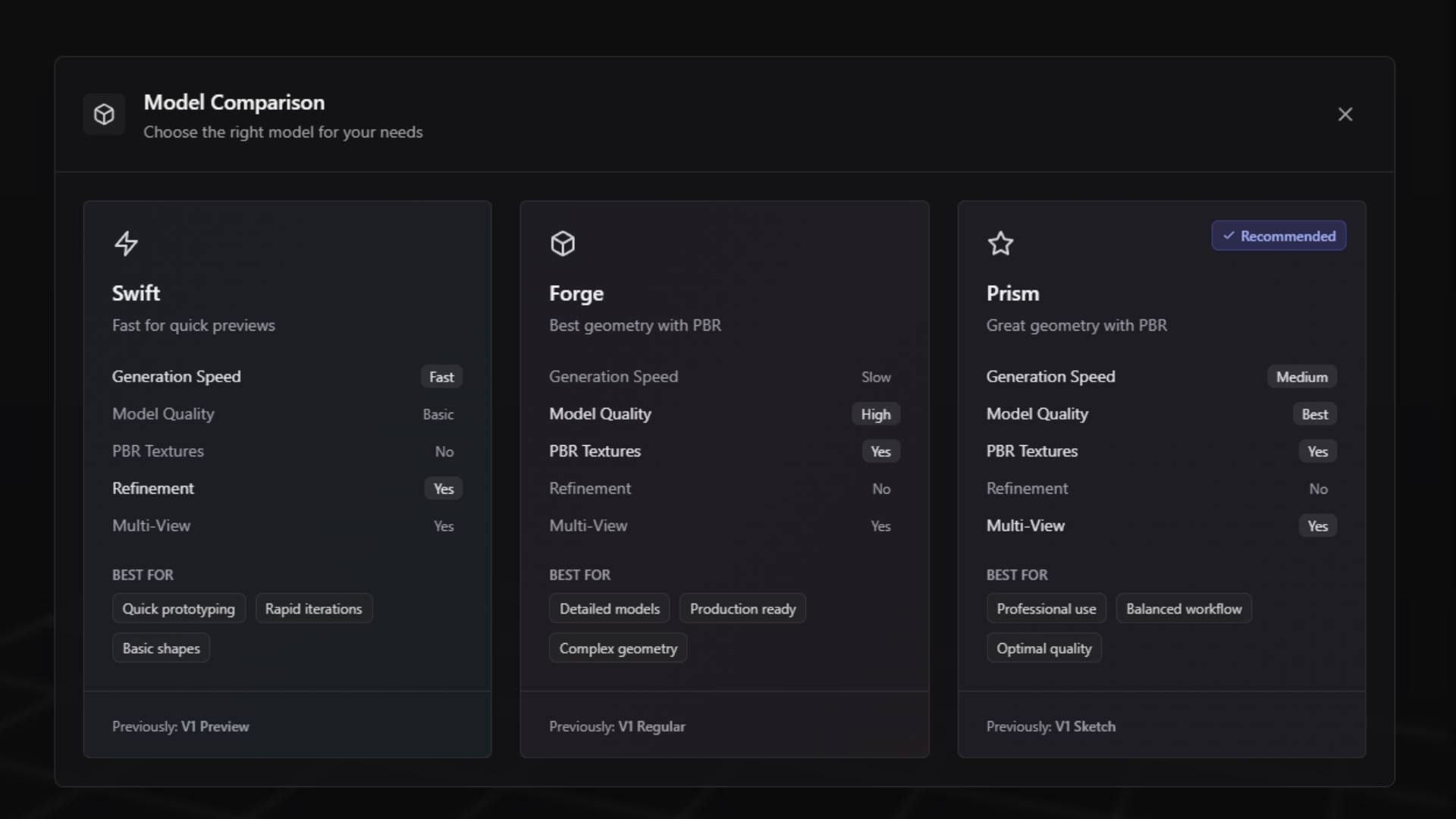Viewport: 1456px width, 819px height.
Task: Click 'Previously: V1 Preview' footer text
Action: pyautogui.click(x=180, y=726)
